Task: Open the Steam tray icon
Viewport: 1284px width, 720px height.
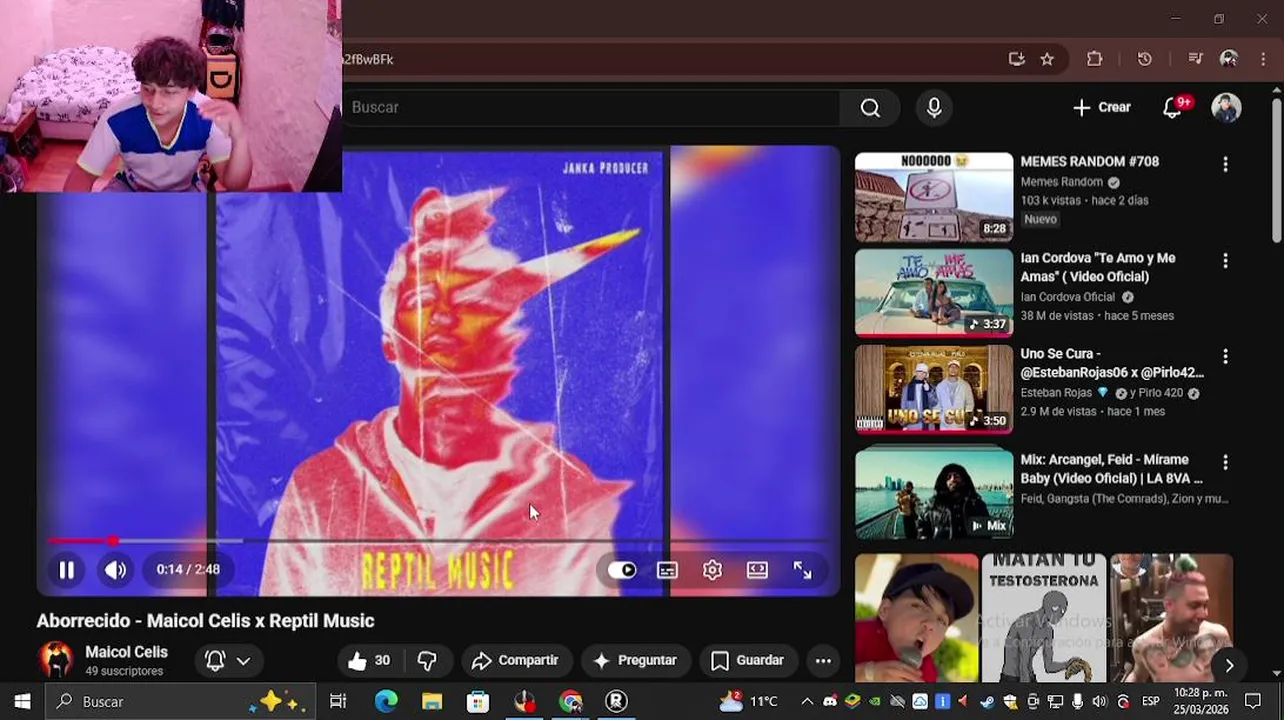Action: pos(987,701)
